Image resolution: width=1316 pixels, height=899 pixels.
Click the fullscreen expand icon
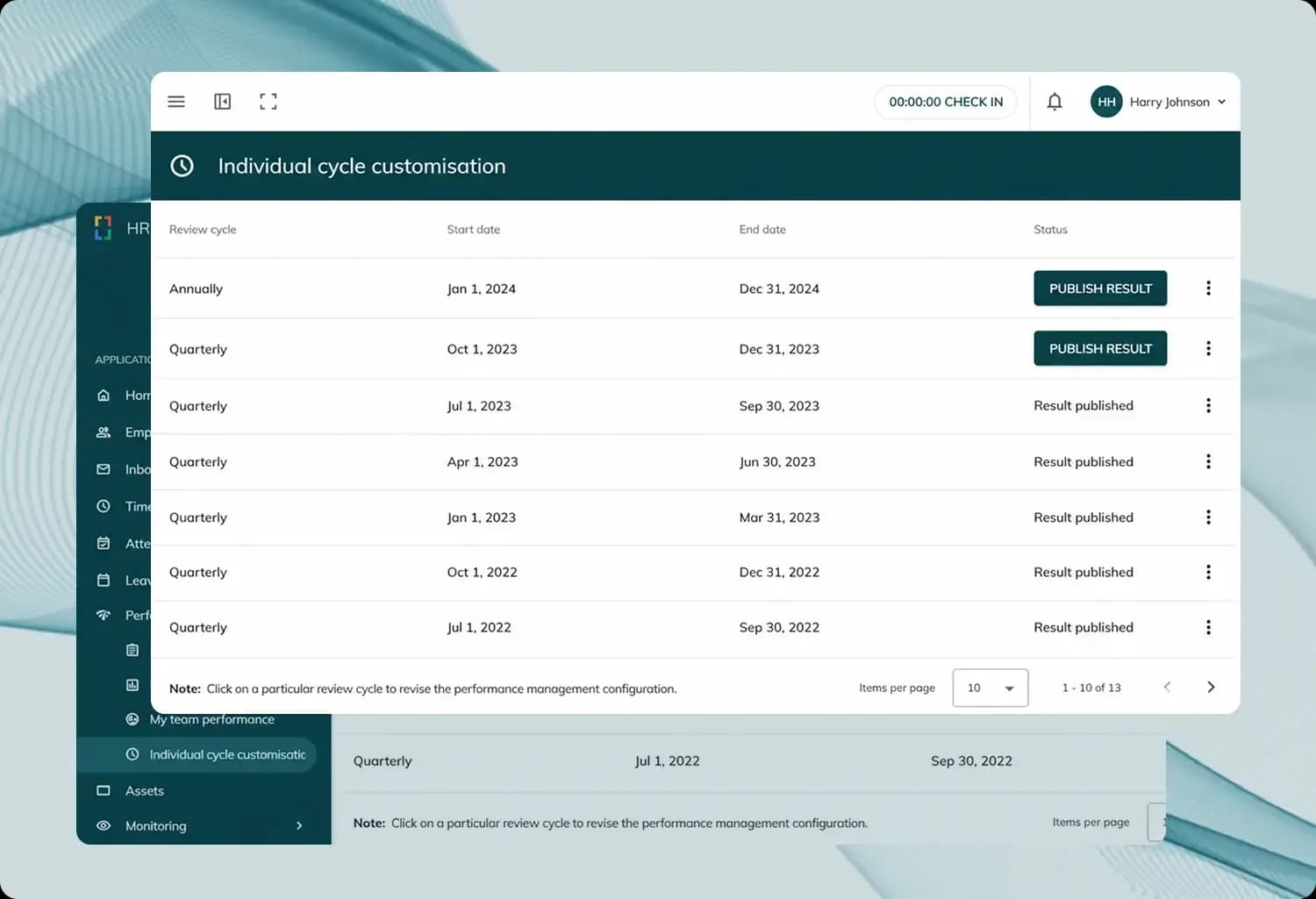coord(268,102)
